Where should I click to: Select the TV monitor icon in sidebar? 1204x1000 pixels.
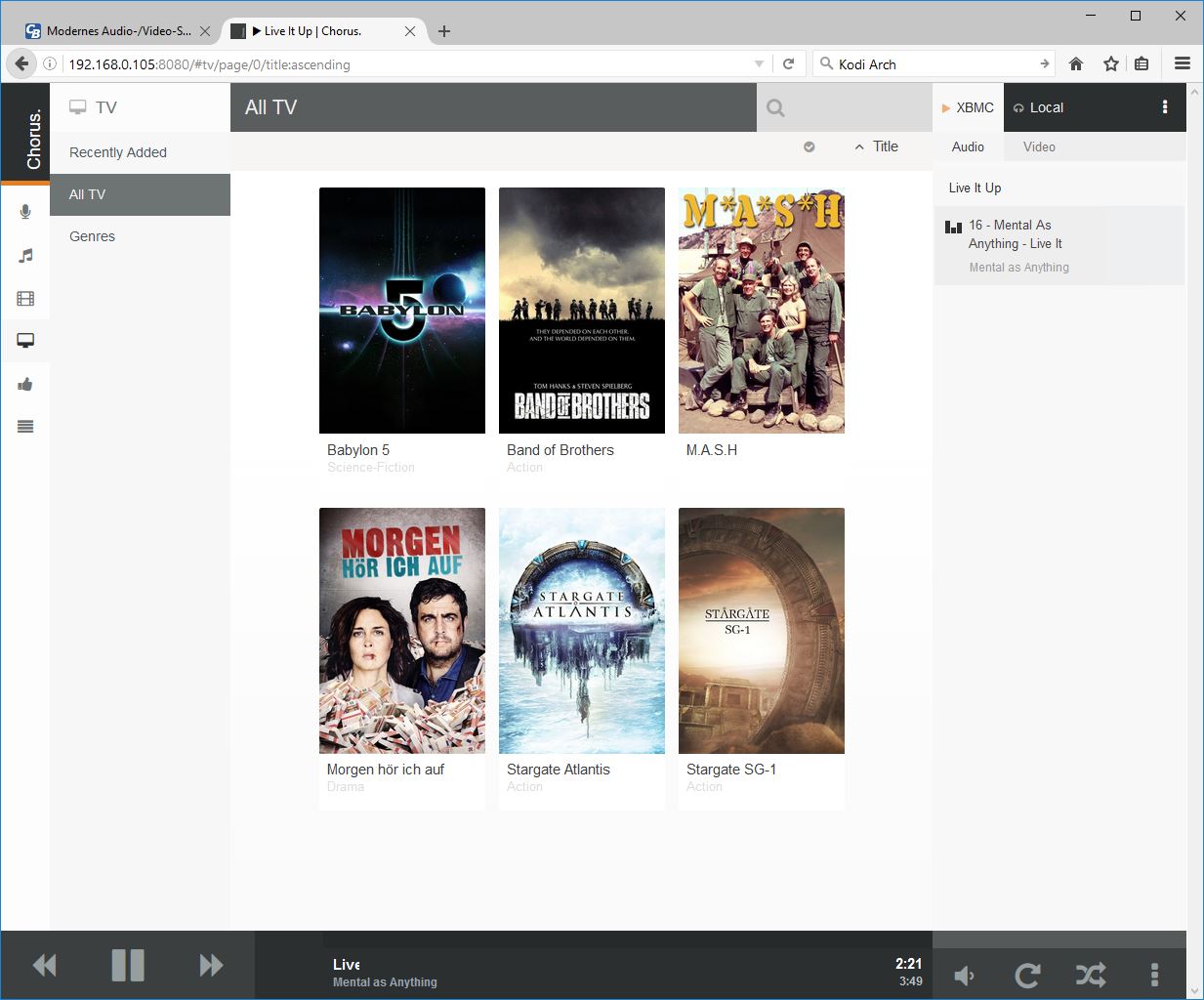25,341
